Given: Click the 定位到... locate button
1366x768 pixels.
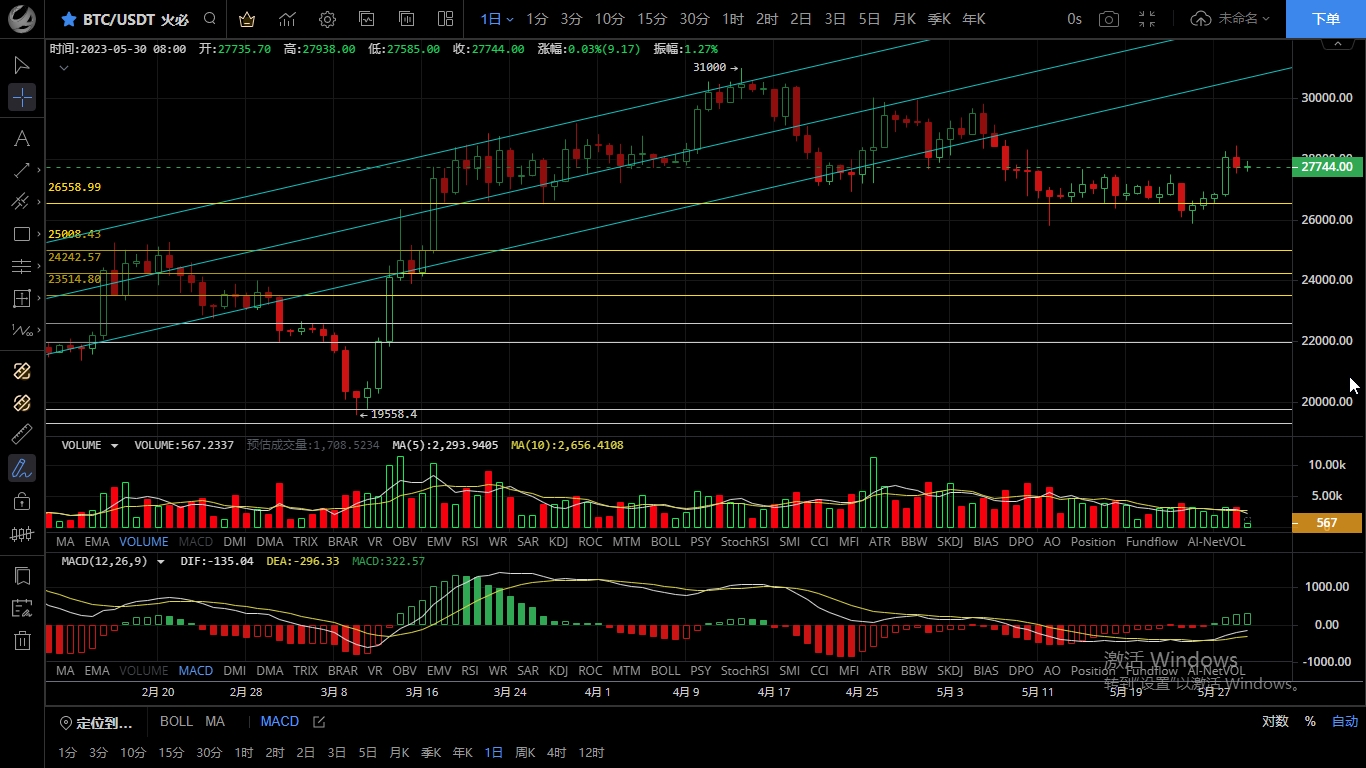Looking at the screenshot, I should coord(96,722).
